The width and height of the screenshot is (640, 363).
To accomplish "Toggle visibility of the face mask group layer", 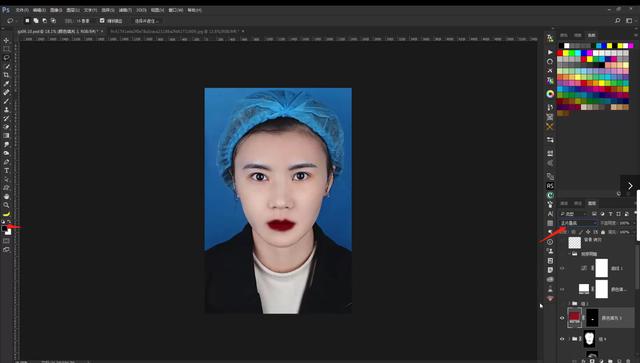I will (562, 339).
